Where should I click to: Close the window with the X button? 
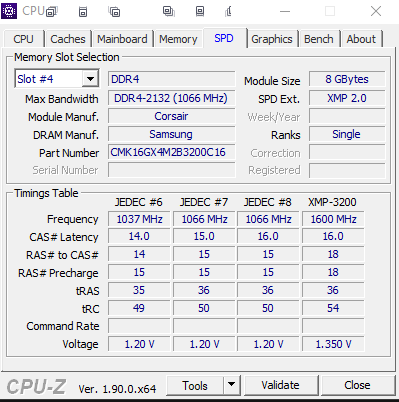pyautogui.click(x=376, y=11)
